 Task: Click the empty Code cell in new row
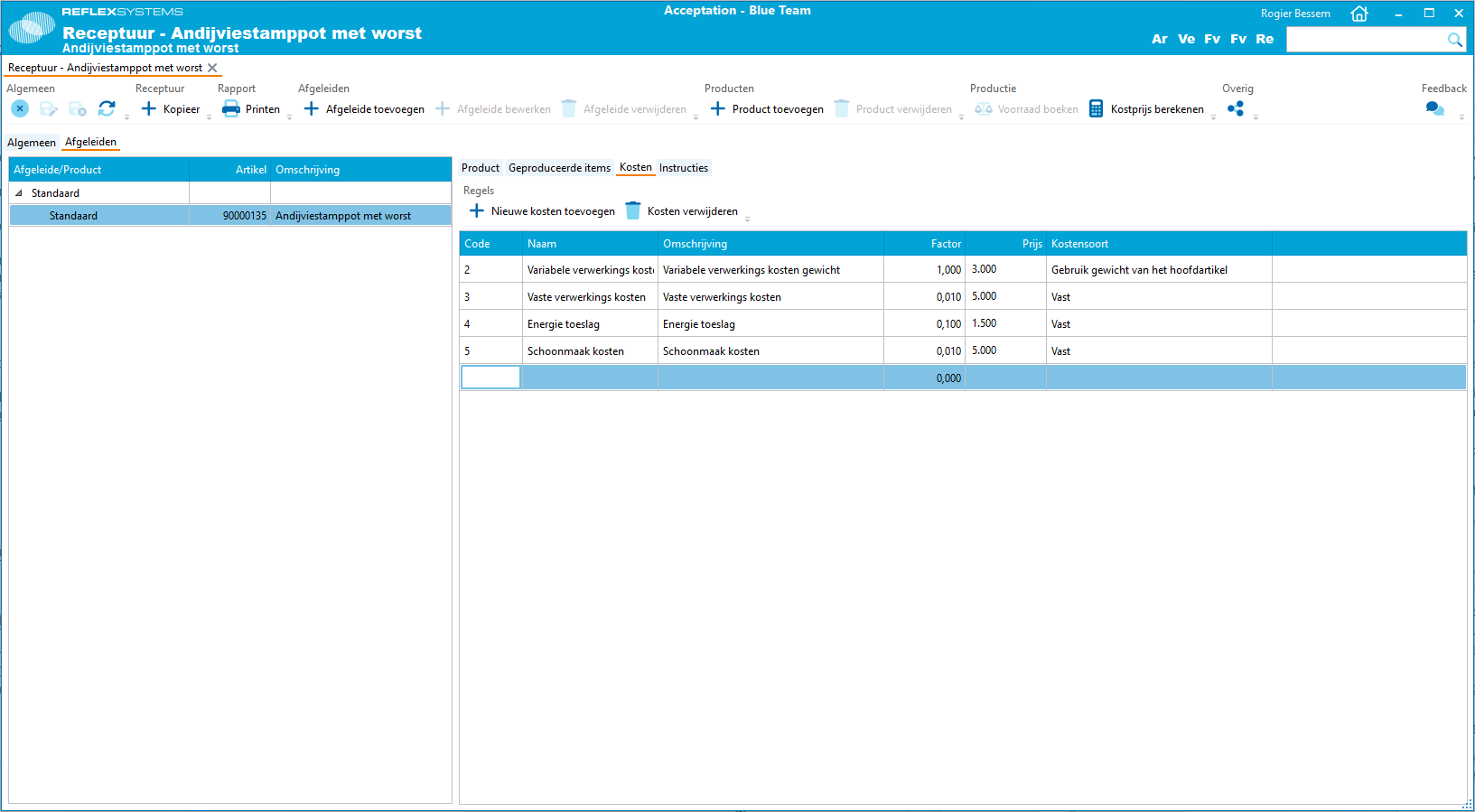coord(490,378)
